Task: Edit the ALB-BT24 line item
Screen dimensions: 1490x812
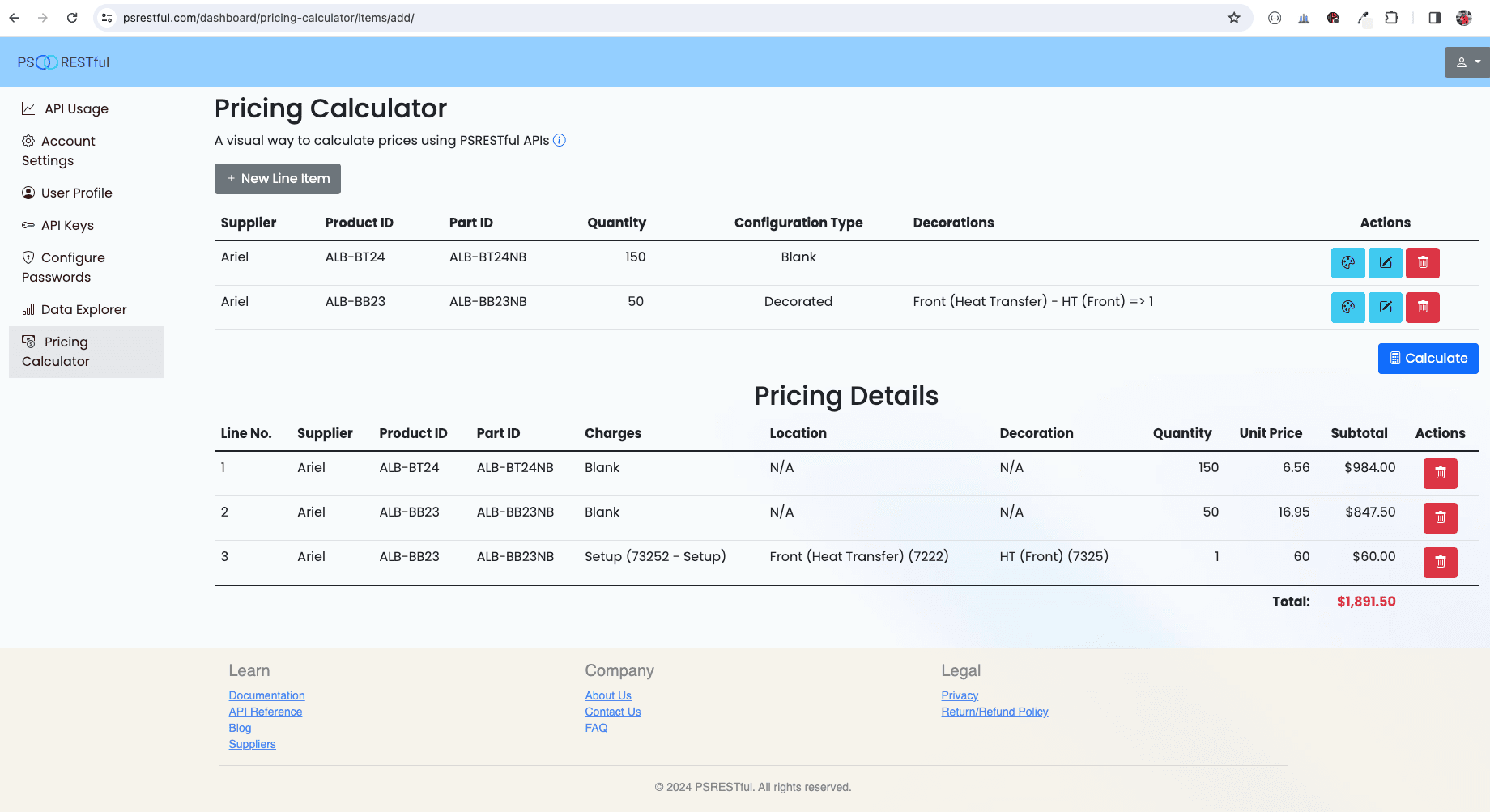Action: pos(1385,263)
